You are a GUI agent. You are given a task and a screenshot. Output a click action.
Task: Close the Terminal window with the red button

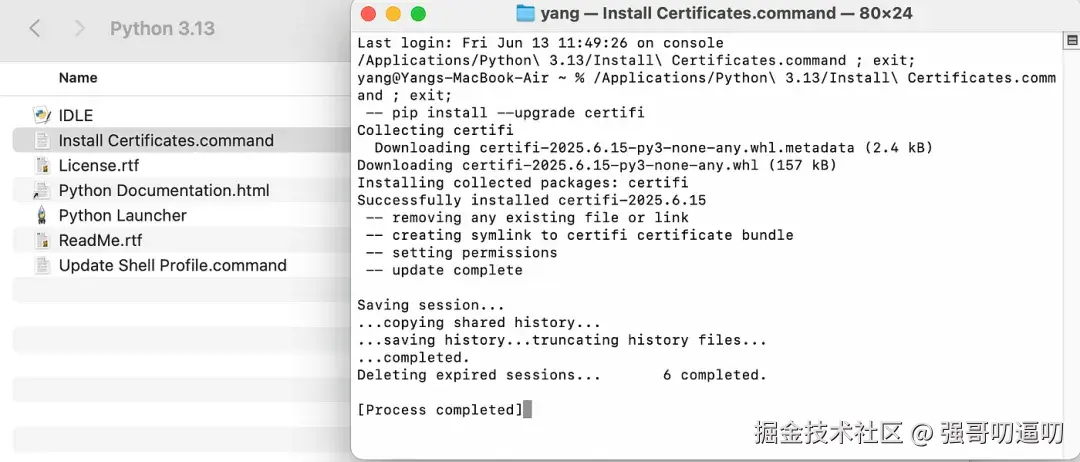click(368, 13)
